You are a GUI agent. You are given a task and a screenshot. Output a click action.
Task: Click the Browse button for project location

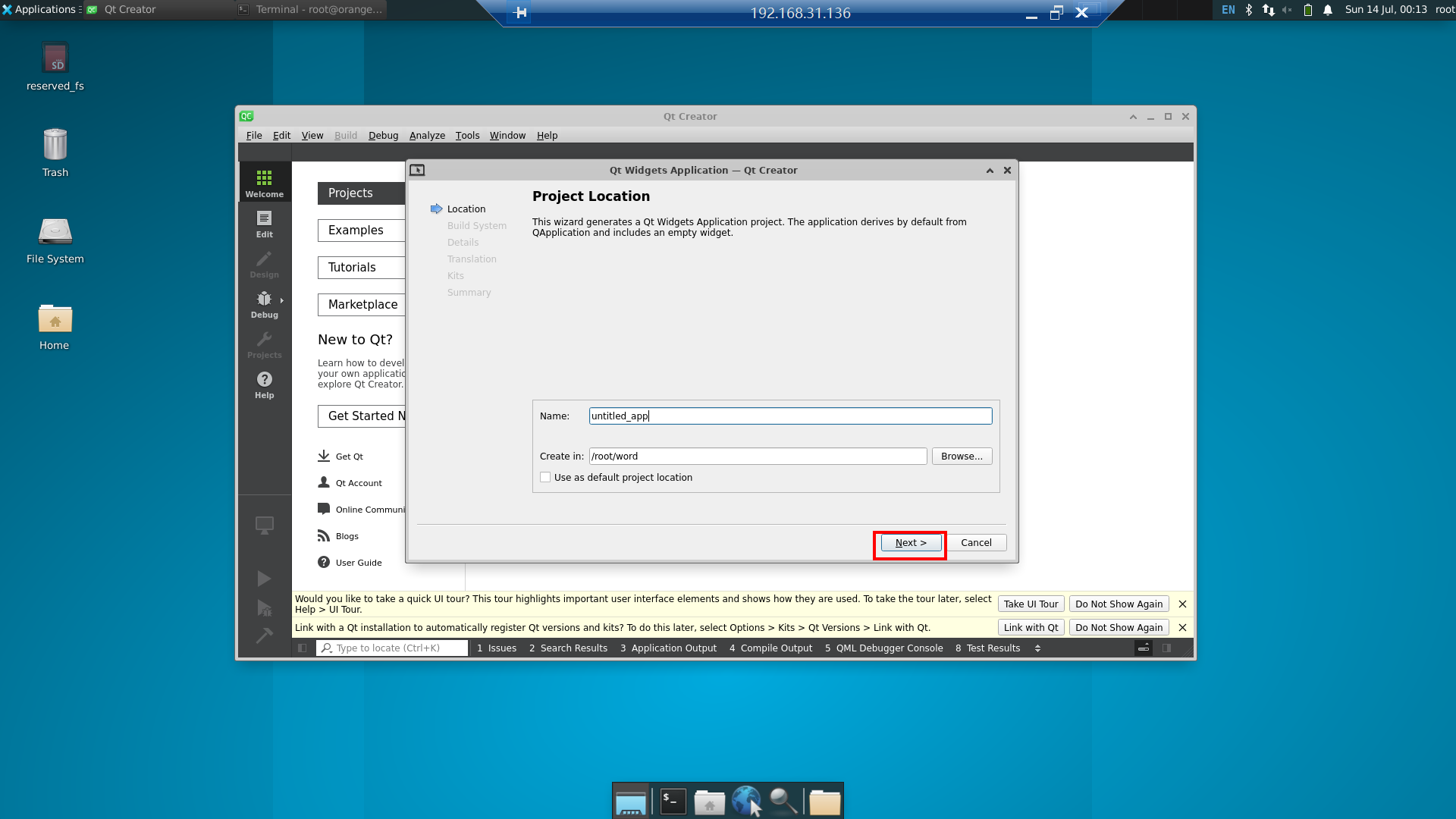(x=961, y=456)
